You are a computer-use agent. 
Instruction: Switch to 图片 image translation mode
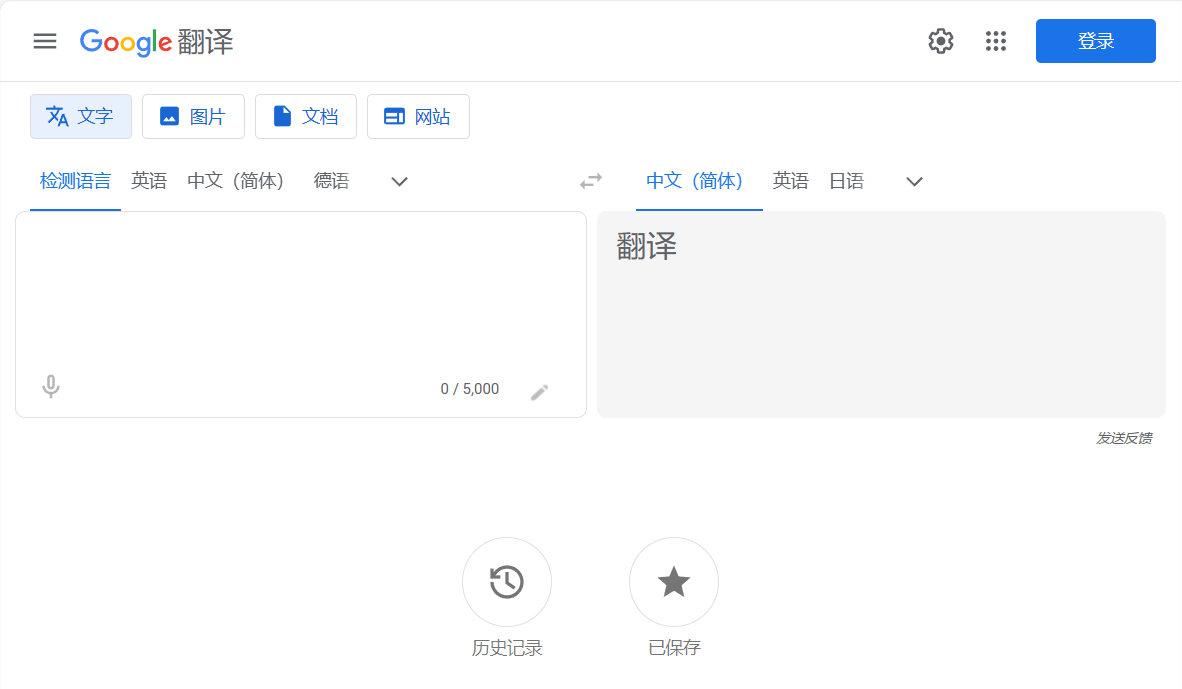point(193,116)
